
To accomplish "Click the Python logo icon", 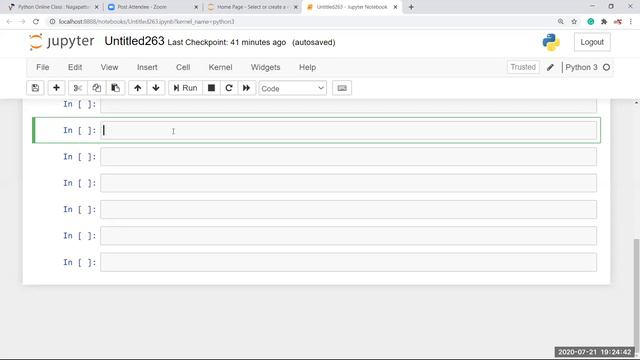I will pos(551,42).
